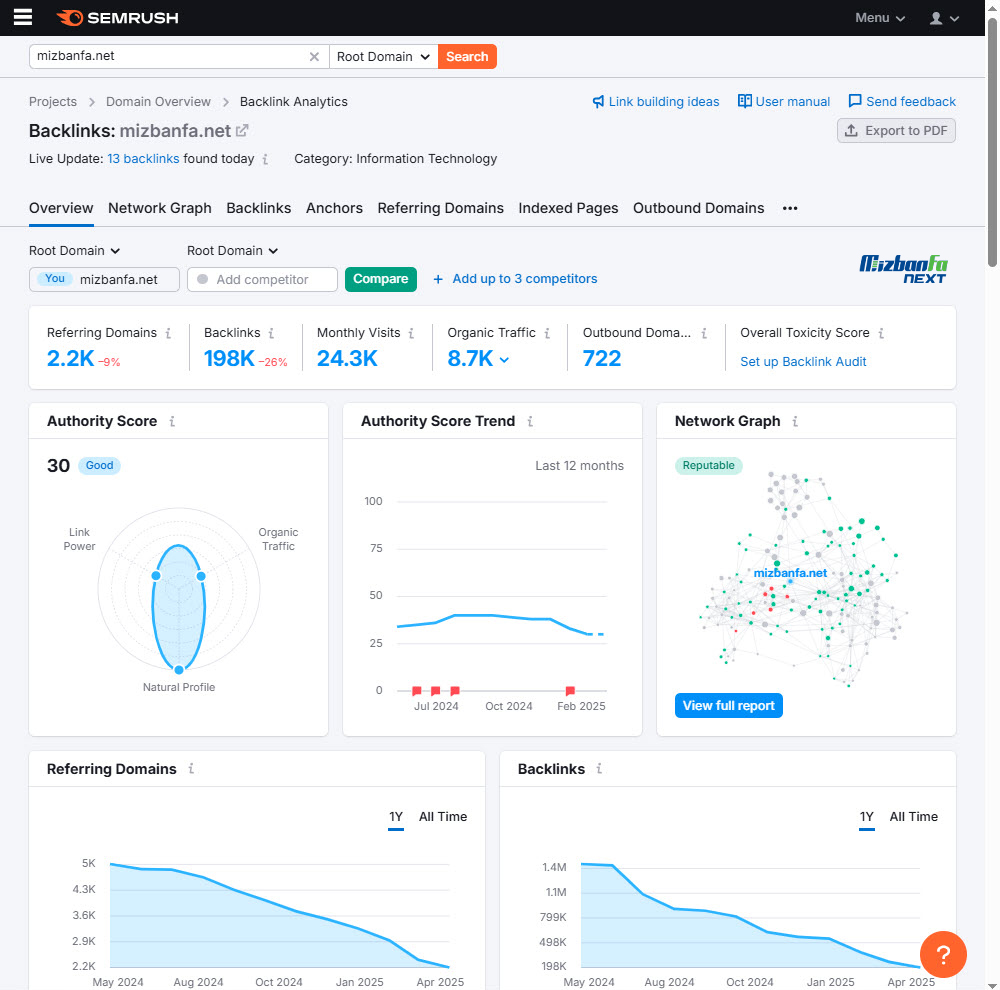Click Export to PDF button
Screen dimensions: 1000x990
896,131
